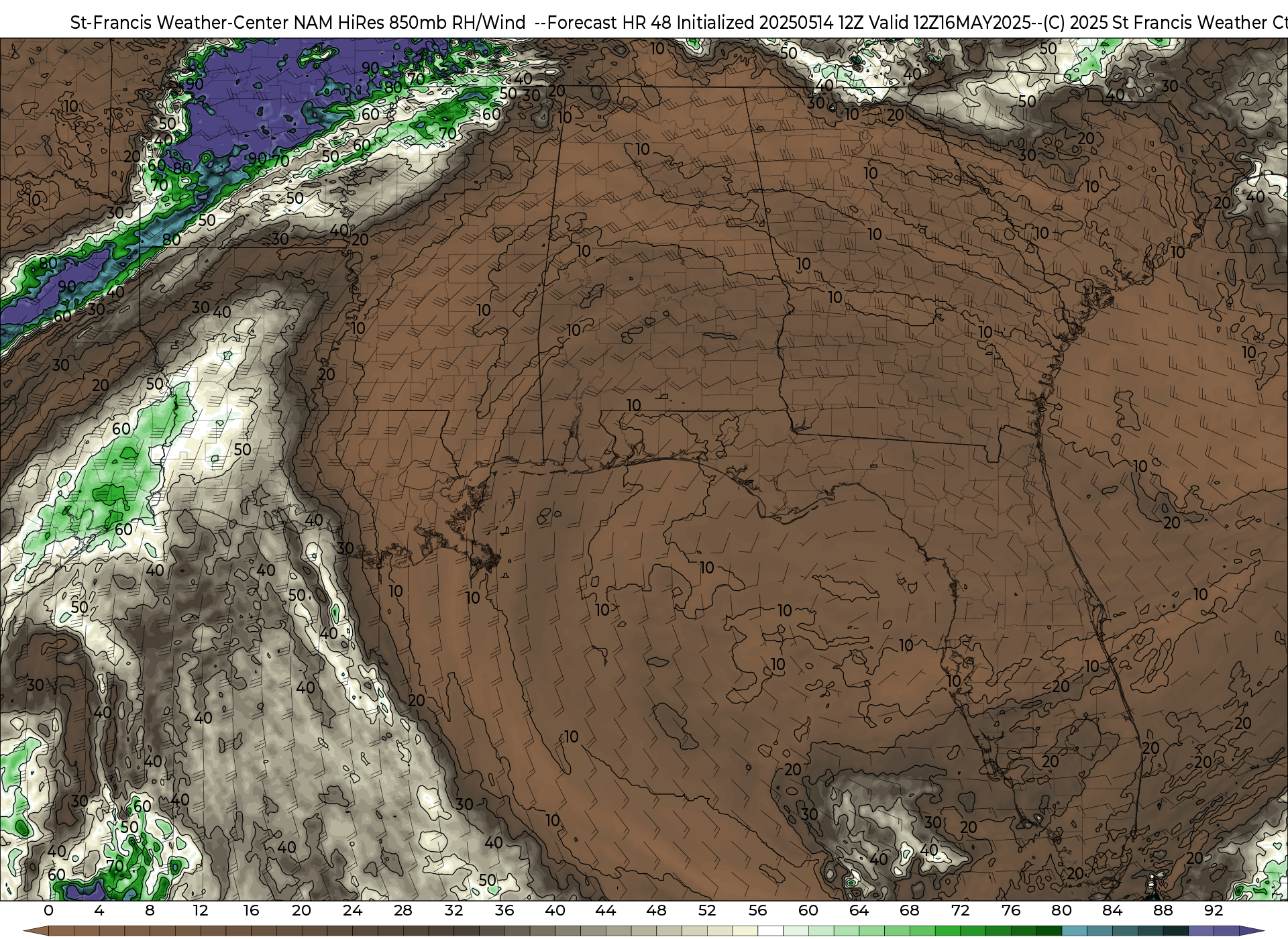The image size is (1288, 939).
Task: Click the colorbar tick label 24
Action: coord(352,910)
